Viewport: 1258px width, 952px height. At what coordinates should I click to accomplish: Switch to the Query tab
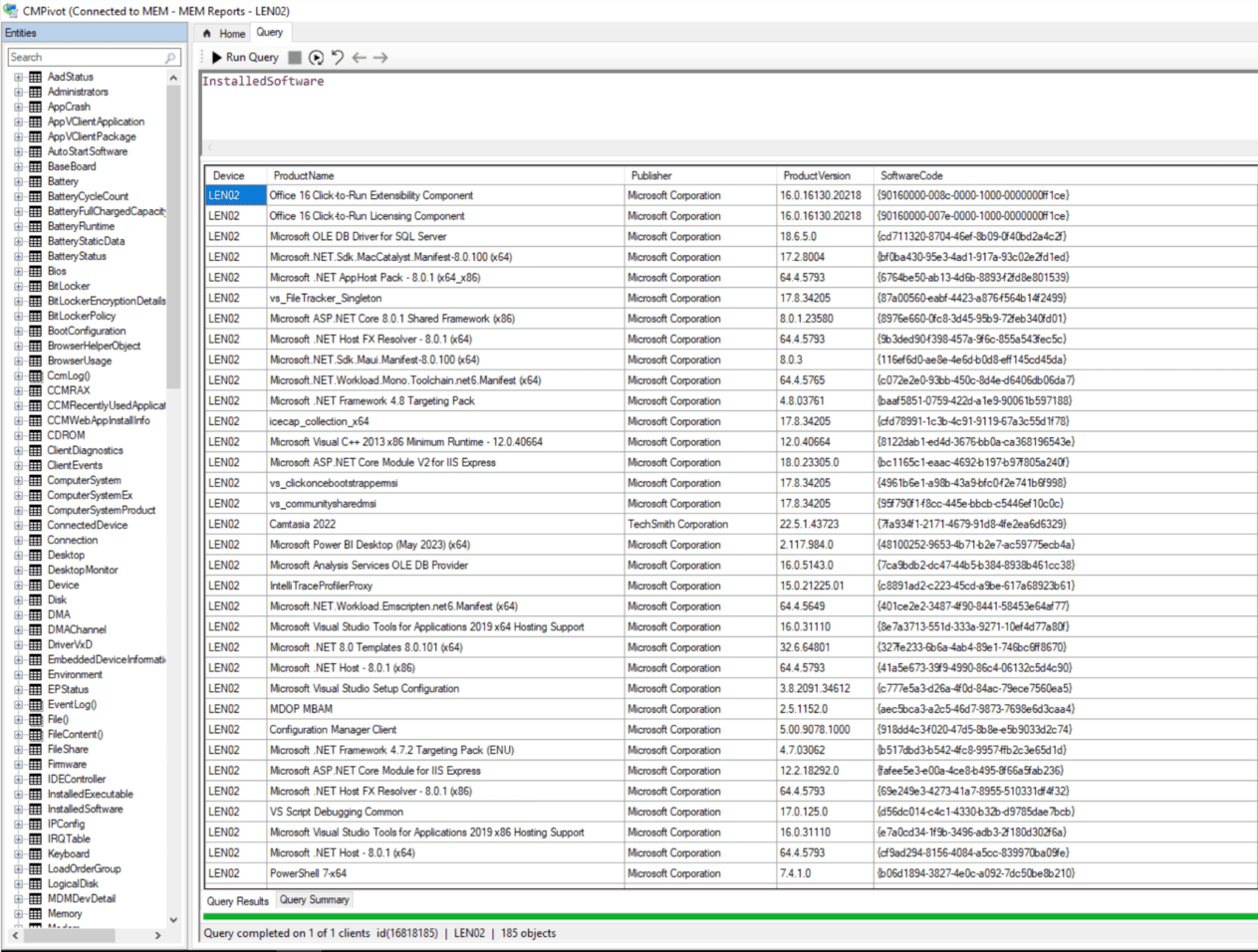(x=270, y=33)
